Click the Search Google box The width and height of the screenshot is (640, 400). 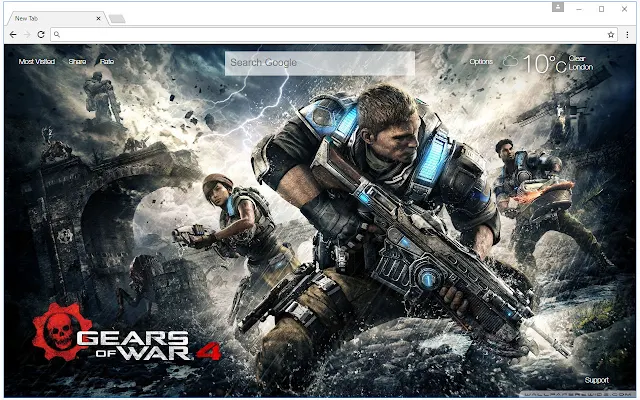click(320, 63)
